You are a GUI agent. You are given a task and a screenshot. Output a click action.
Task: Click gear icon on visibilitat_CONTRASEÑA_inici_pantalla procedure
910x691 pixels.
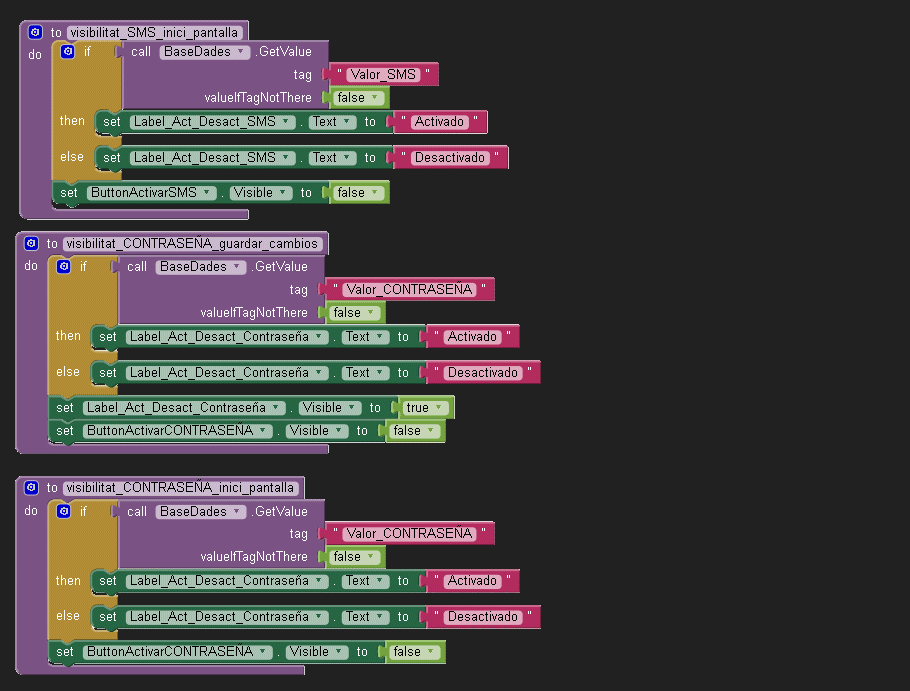pyautogui.click(x=31, y=488)
